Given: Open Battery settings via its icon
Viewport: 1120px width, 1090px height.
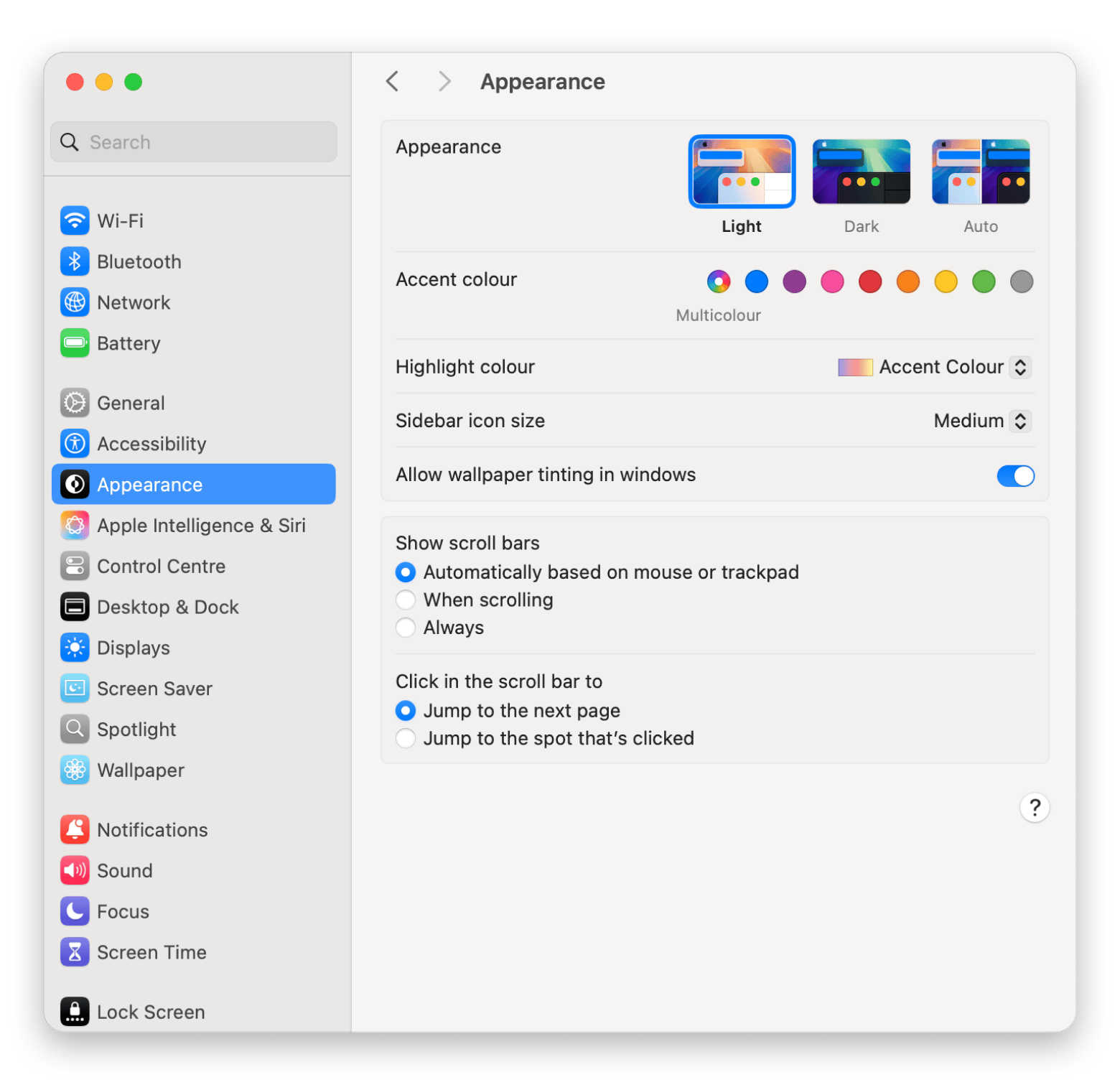Looking at the screenshot, I should pos(75,343).
